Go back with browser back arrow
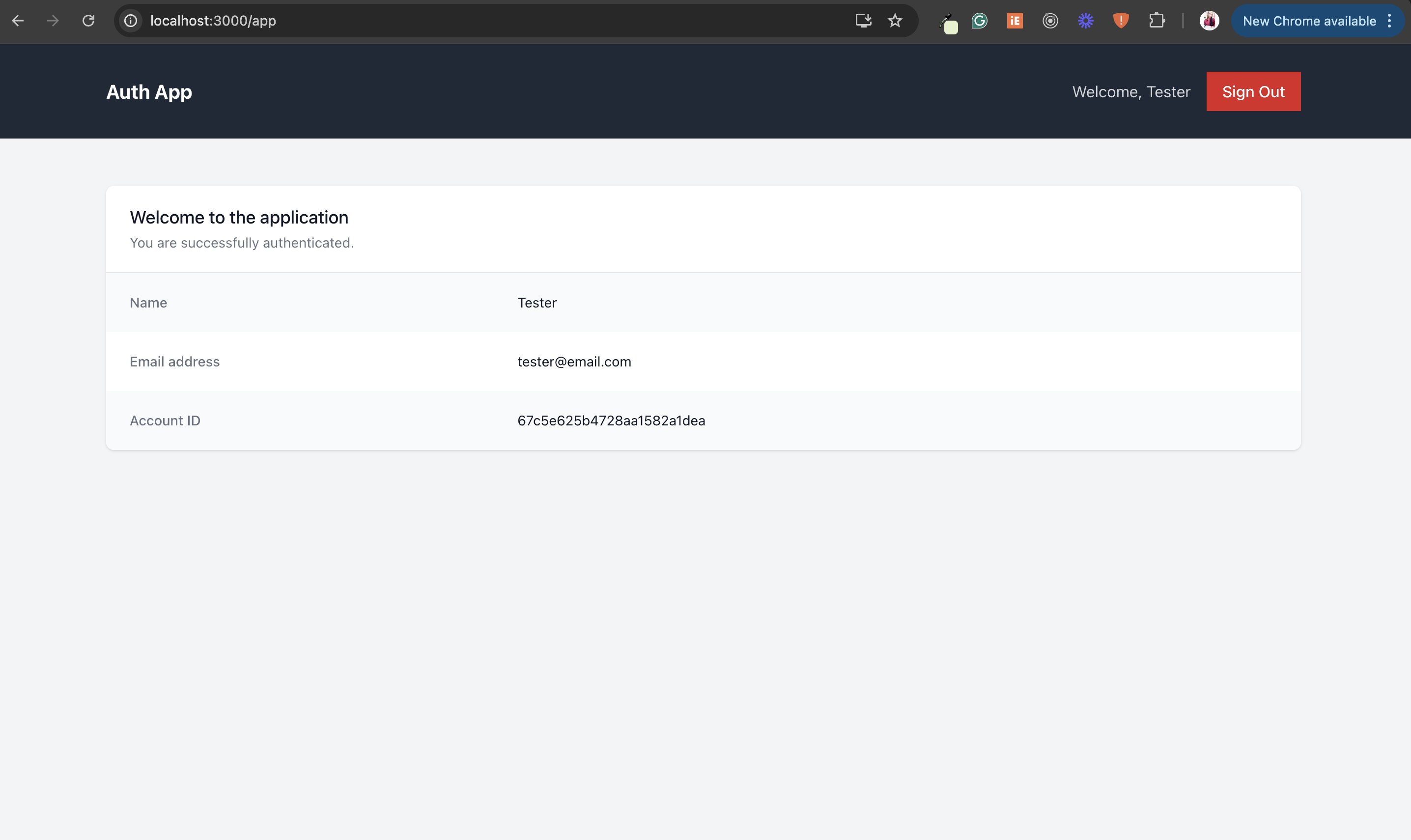Image resolution: width=1411 pixels, height=840 pixels. coord(18,21)
